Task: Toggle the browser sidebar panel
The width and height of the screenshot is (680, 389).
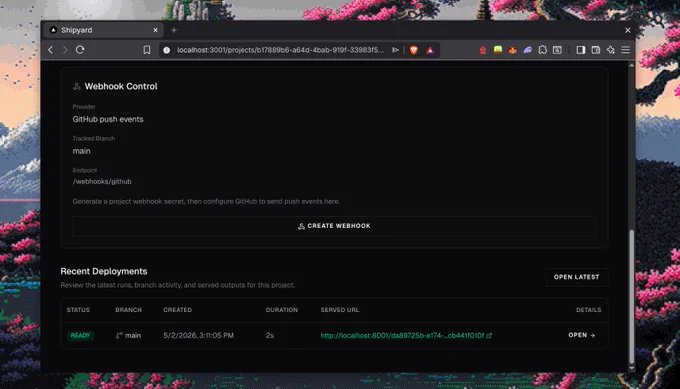Action: (581, 50)
